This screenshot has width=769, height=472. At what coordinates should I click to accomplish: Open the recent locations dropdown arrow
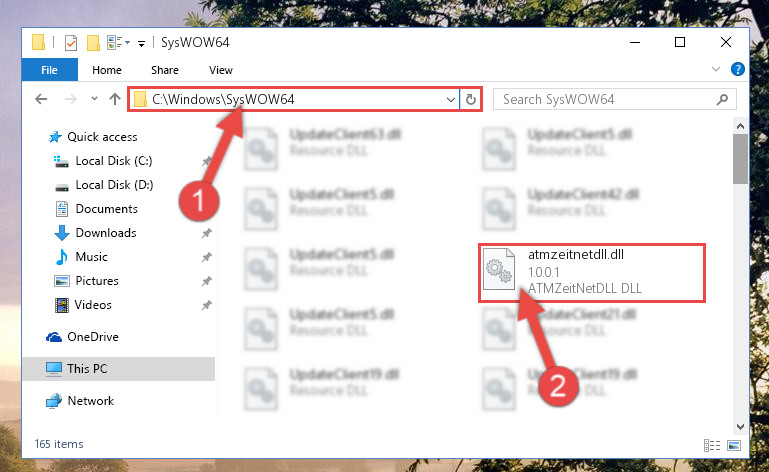(x=94, y=99)
